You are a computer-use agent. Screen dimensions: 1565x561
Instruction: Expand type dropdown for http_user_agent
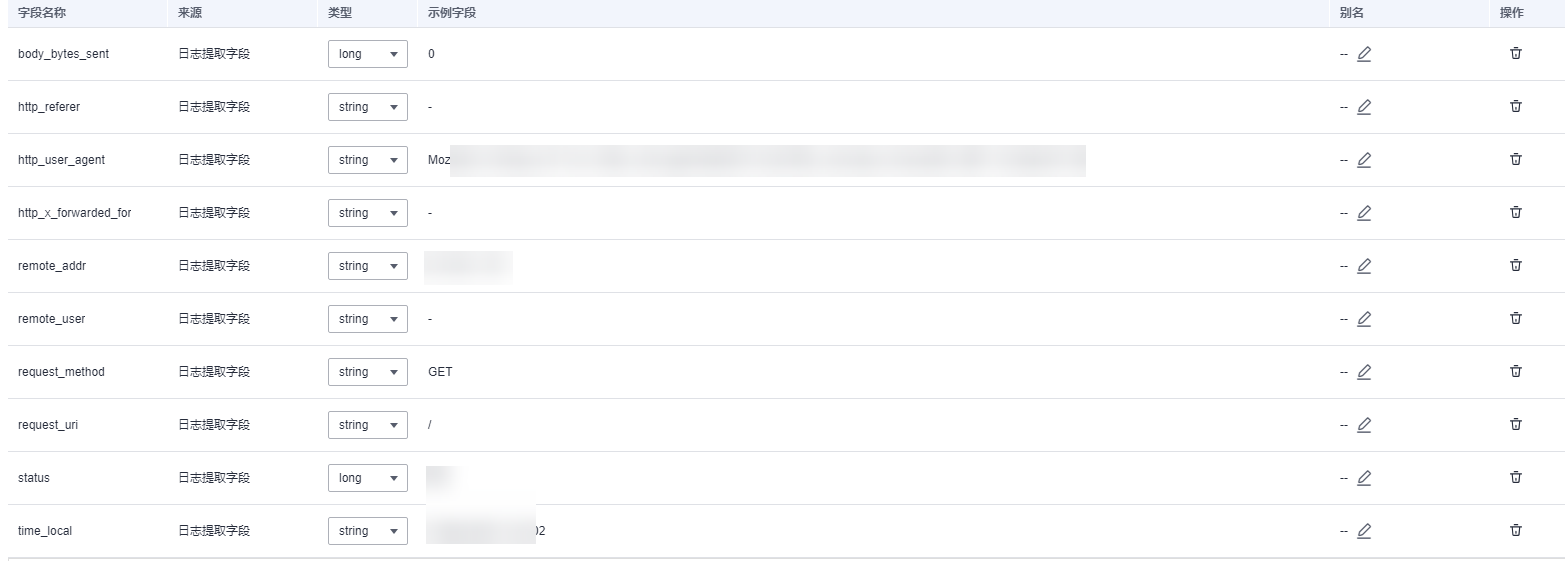tap(368, 160)
